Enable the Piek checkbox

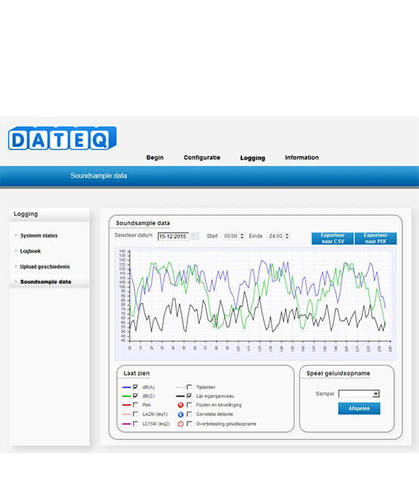coord(135,405)
